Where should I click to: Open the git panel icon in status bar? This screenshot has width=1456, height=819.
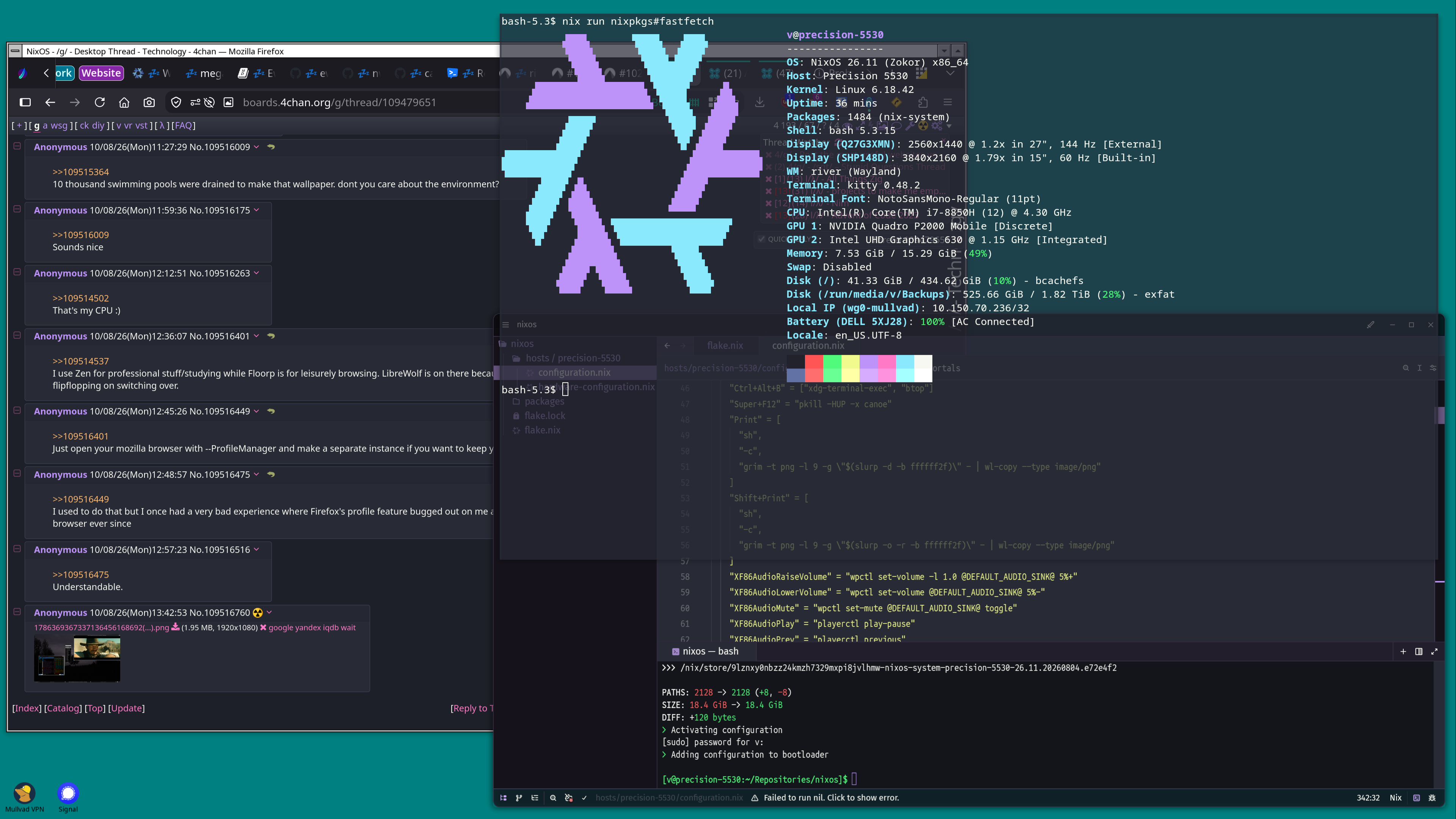519,797
